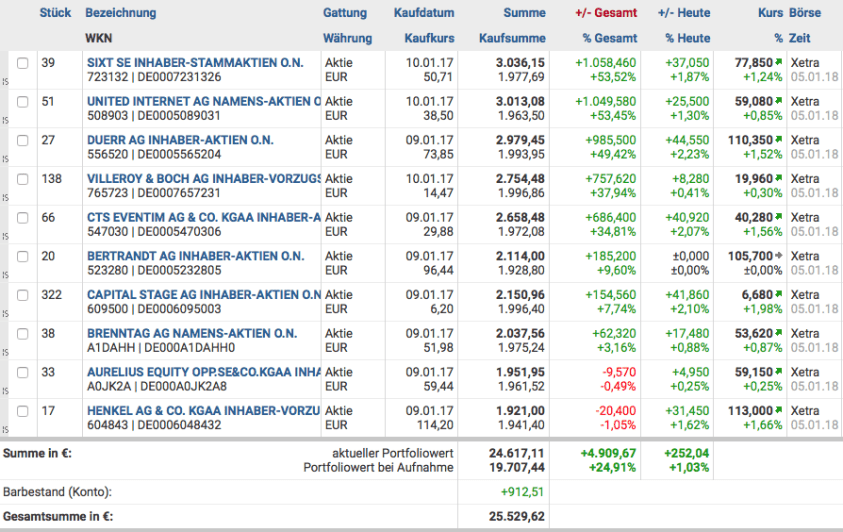Check the BRENNTAG AG row box
The width and height of the screenshot is (843, 532).
pos(23,334)
